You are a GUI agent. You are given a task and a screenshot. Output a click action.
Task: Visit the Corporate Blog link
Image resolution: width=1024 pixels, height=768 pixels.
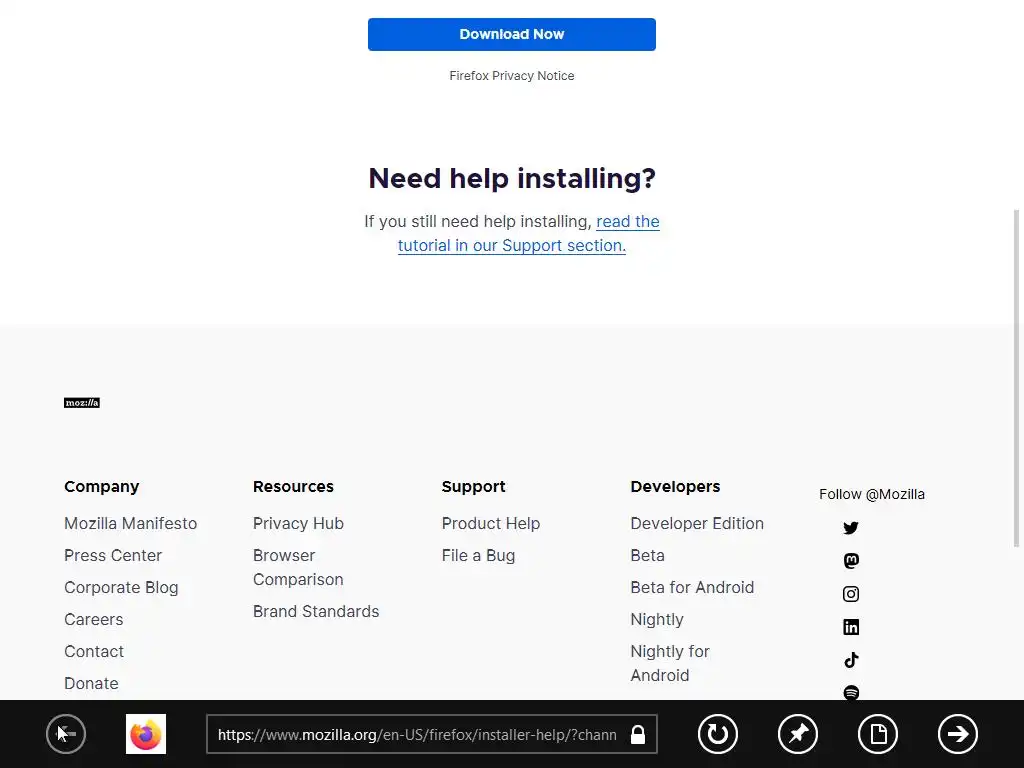point(121,587)
